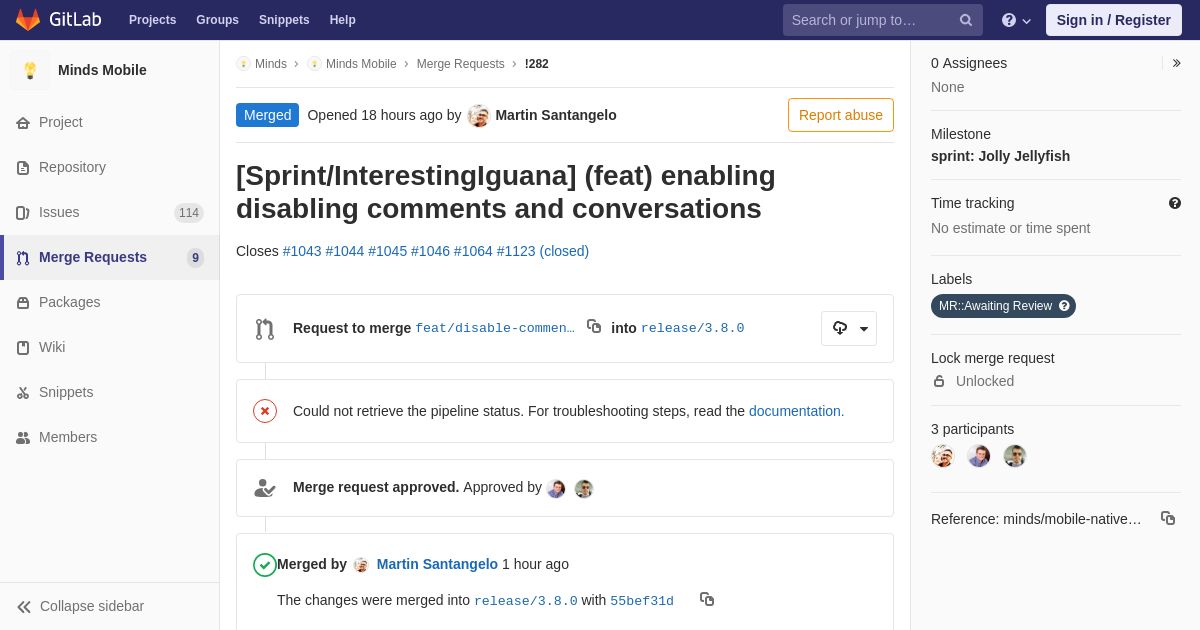
Task: Click the search magnifier icon
Action: point(966,20)
